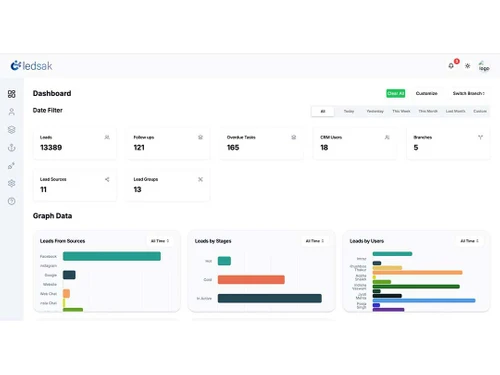The image size is (500, 375).
Task: Toggle the theme using the sun icon
Action: pyautogui.click(x=468, y=66)
